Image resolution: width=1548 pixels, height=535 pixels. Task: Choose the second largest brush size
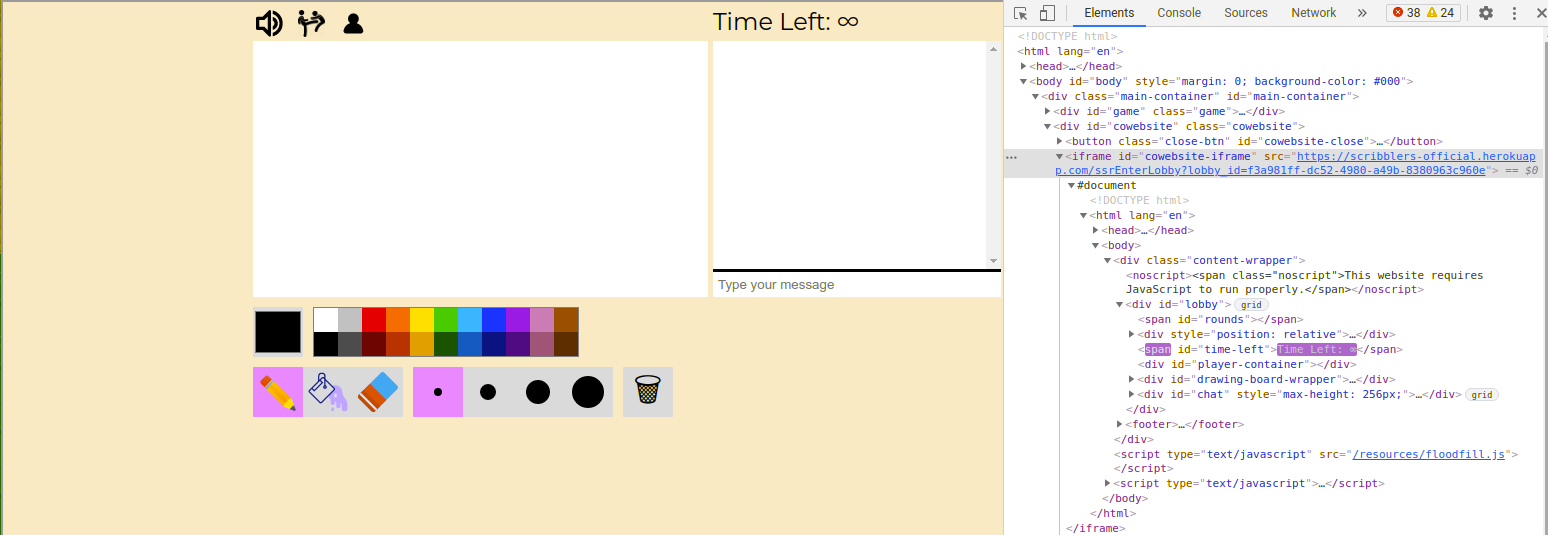point(538,392)
